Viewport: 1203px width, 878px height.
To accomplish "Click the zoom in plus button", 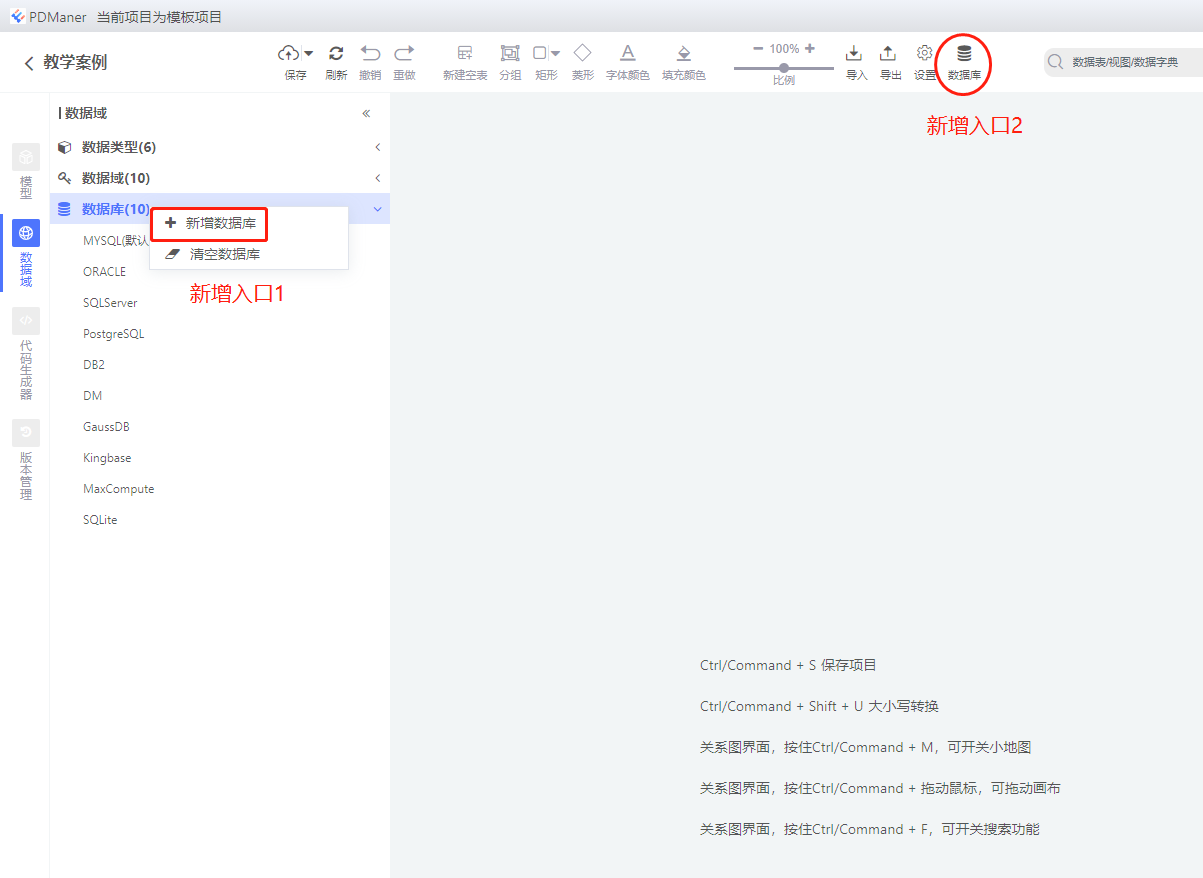I will (809, 48).
